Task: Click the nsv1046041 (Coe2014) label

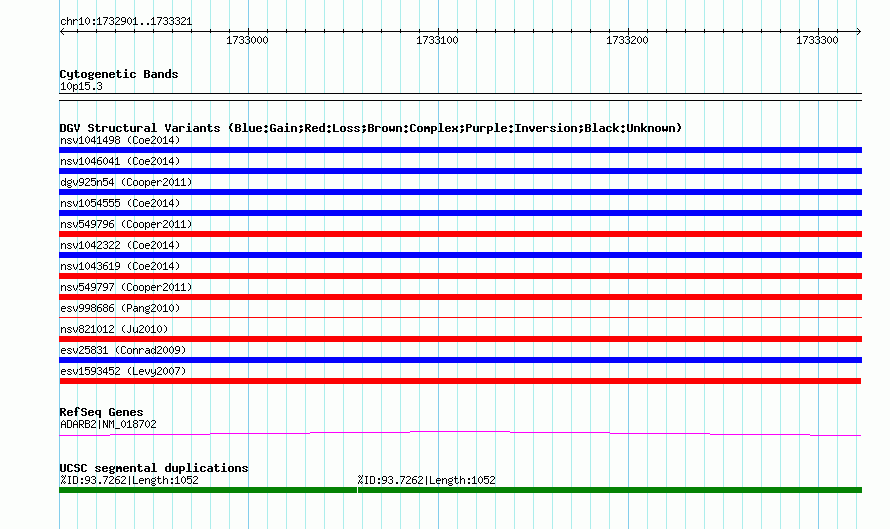Action: (120, 161)
